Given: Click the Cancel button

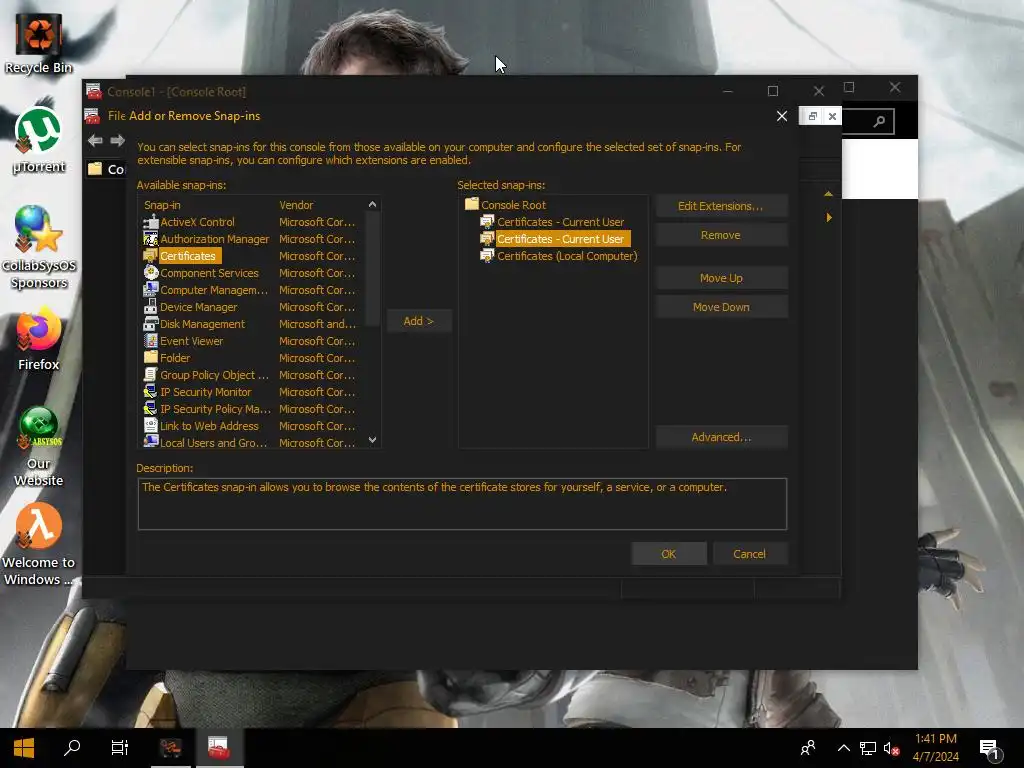Looking at the screenshot, I should coord(750,554).
